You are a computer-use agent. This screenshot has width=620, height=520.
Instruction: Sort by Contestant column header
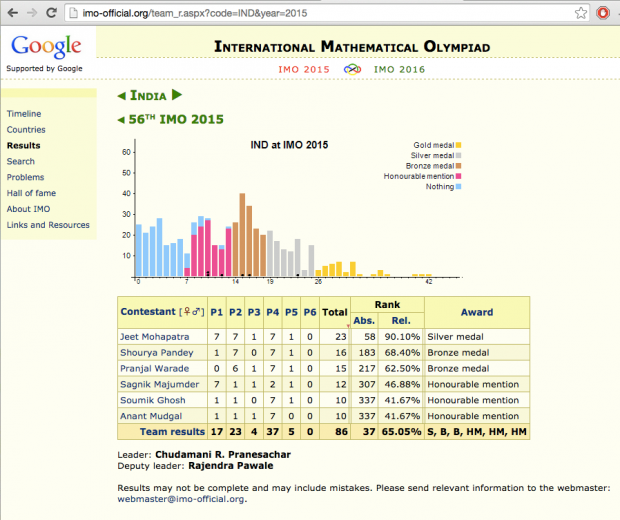point(147,312)
